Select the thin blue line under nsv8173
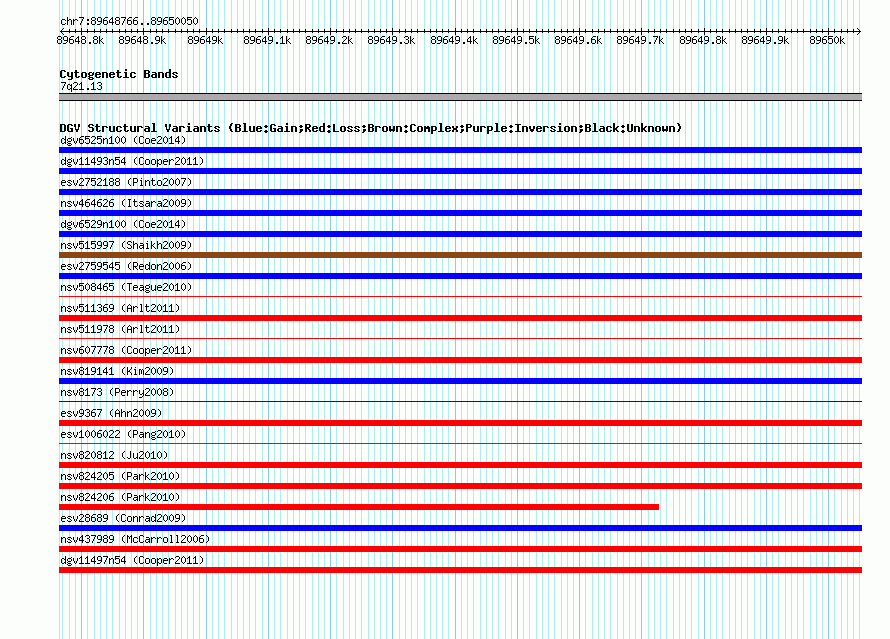The height and width of the screenshot is (639, 890). (x=460, y=401)
